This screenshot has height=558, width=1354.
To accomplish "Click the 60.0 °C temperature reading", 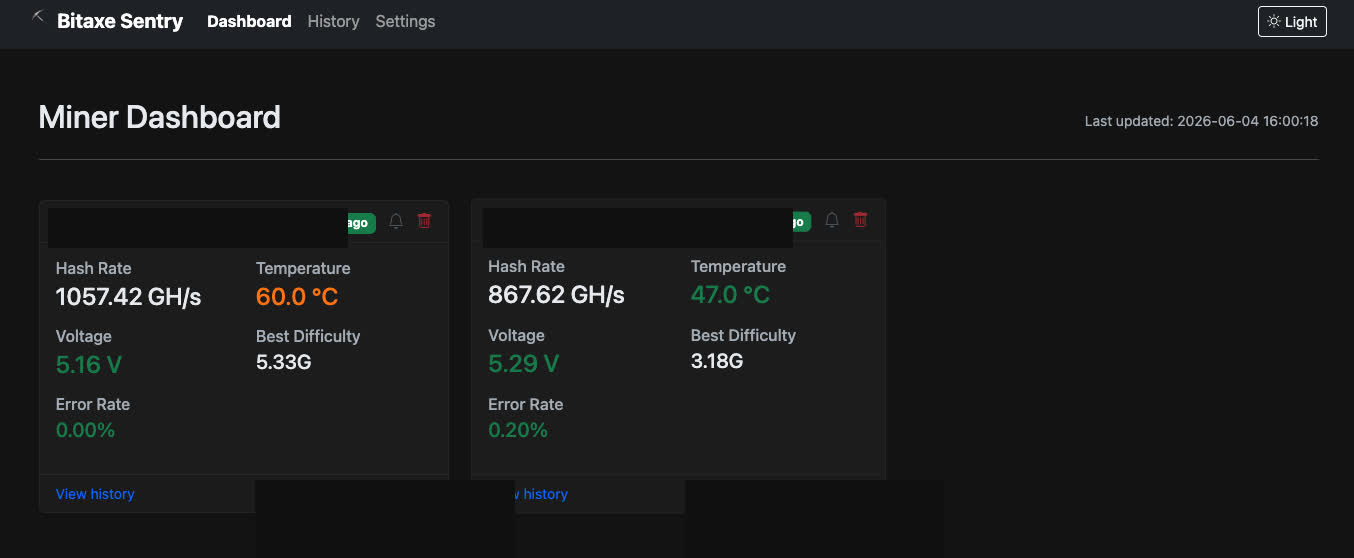I will (297, 297).
